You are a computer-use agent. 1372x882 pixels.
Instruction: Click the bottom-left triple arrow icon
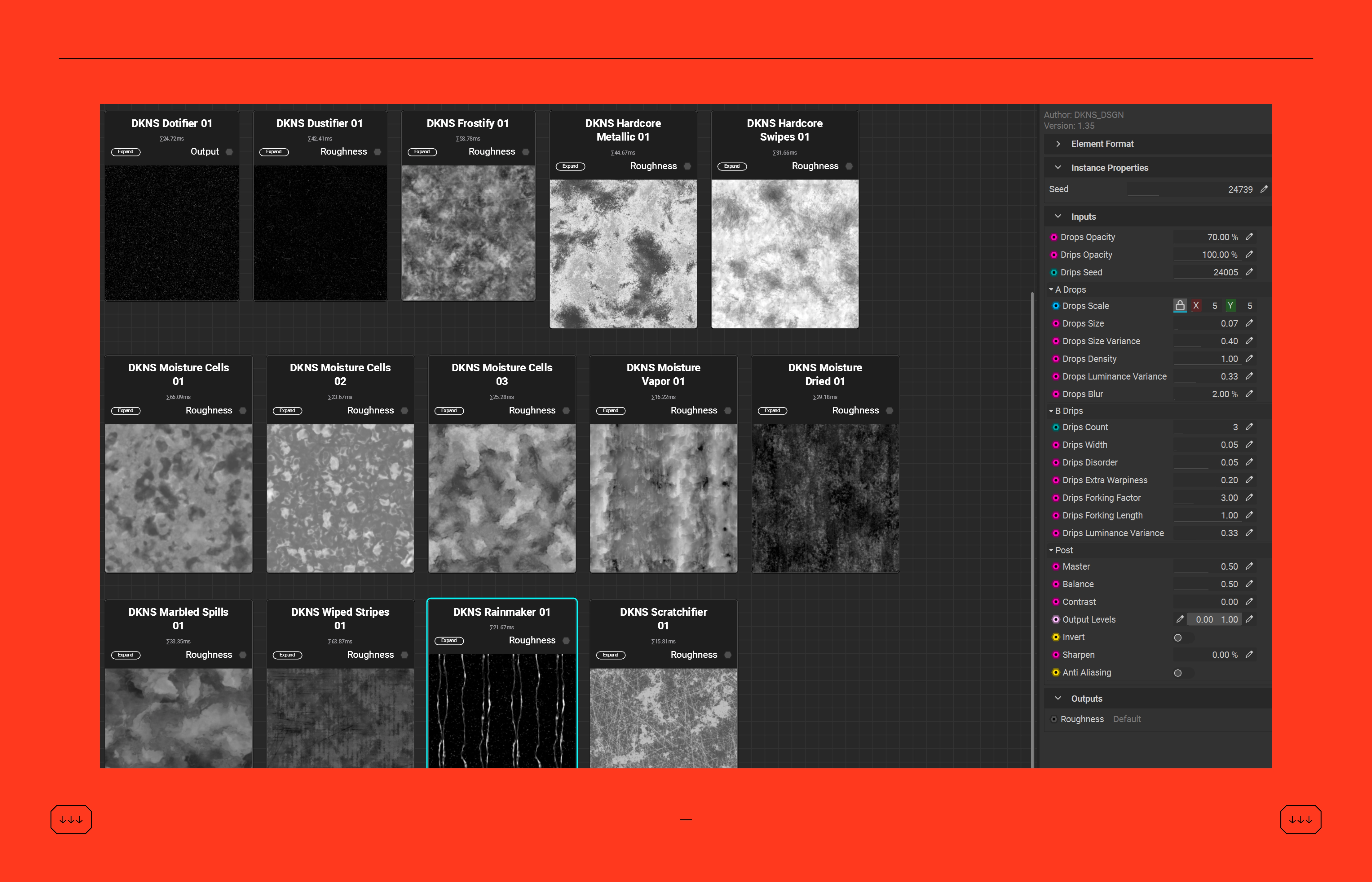71,820
